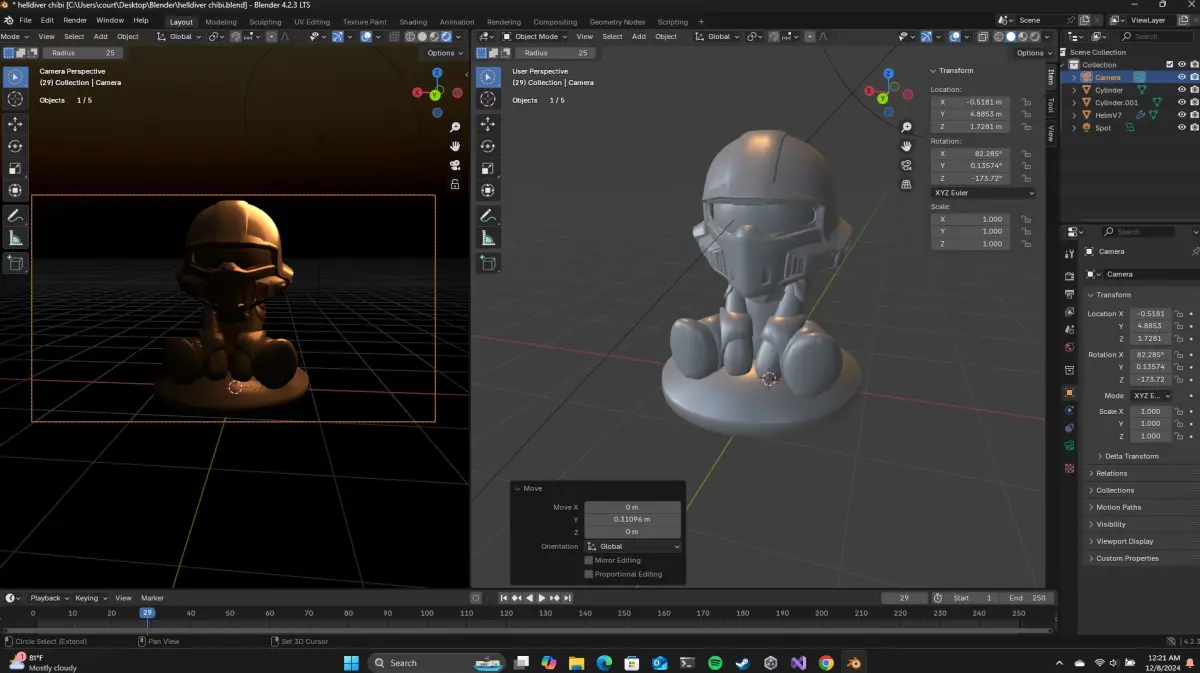Open the Playback menu in timeline
The height and width of the screenshot is (673, 1200).
click(x=48, y=598)
